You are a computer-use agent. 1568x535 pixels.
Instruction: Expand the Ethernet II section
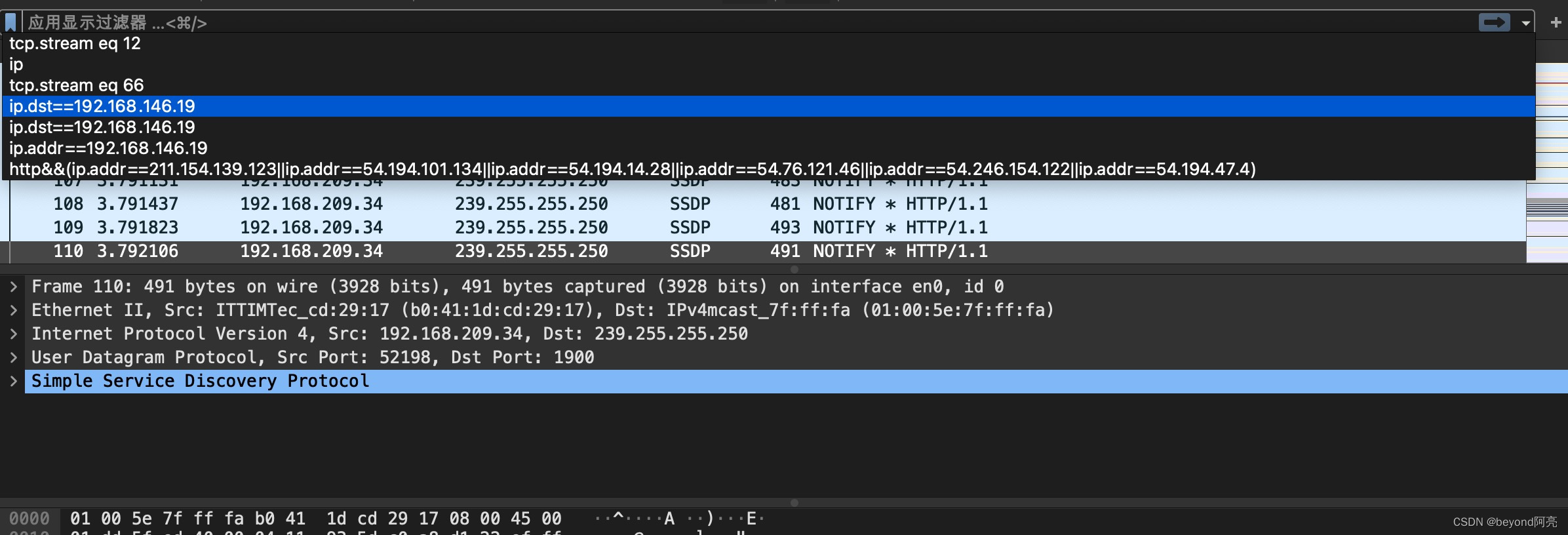click(x=13, y=310)
